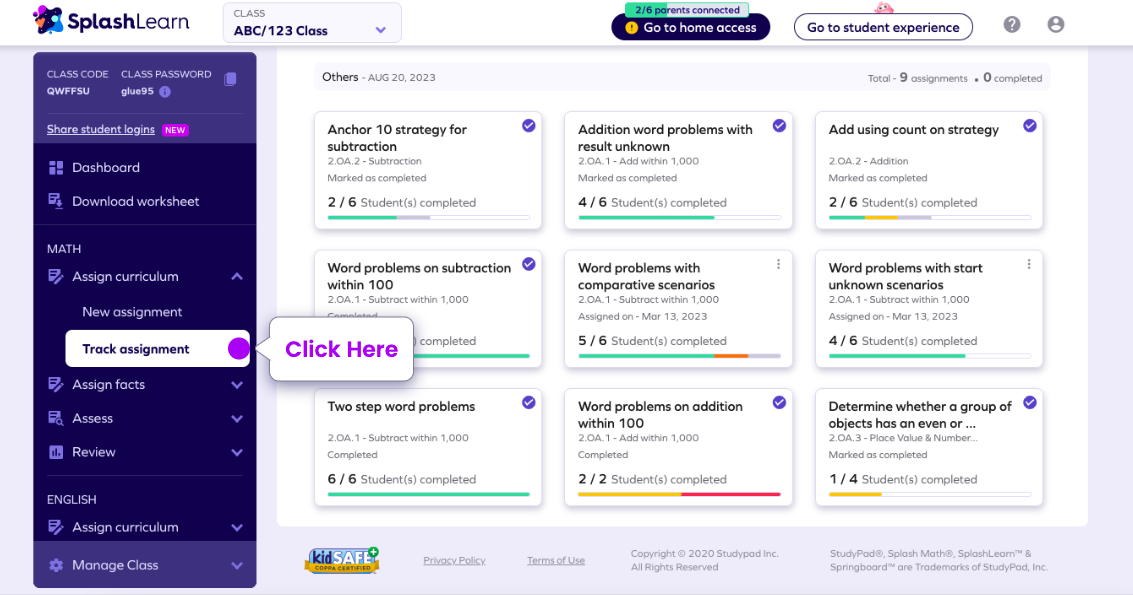Screen dimensions: 1133x595
Task: Click the progress bar on Word problems on addition within 100
Action: [679, 493]
